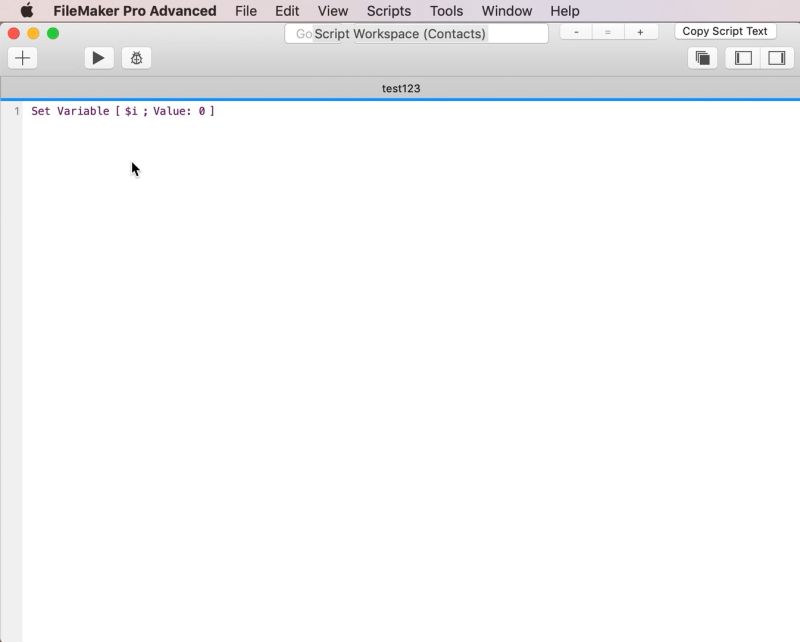This screenshot has height=642, width=800.
Task: Click the search field in the toolbar
Action: (416, 34)
